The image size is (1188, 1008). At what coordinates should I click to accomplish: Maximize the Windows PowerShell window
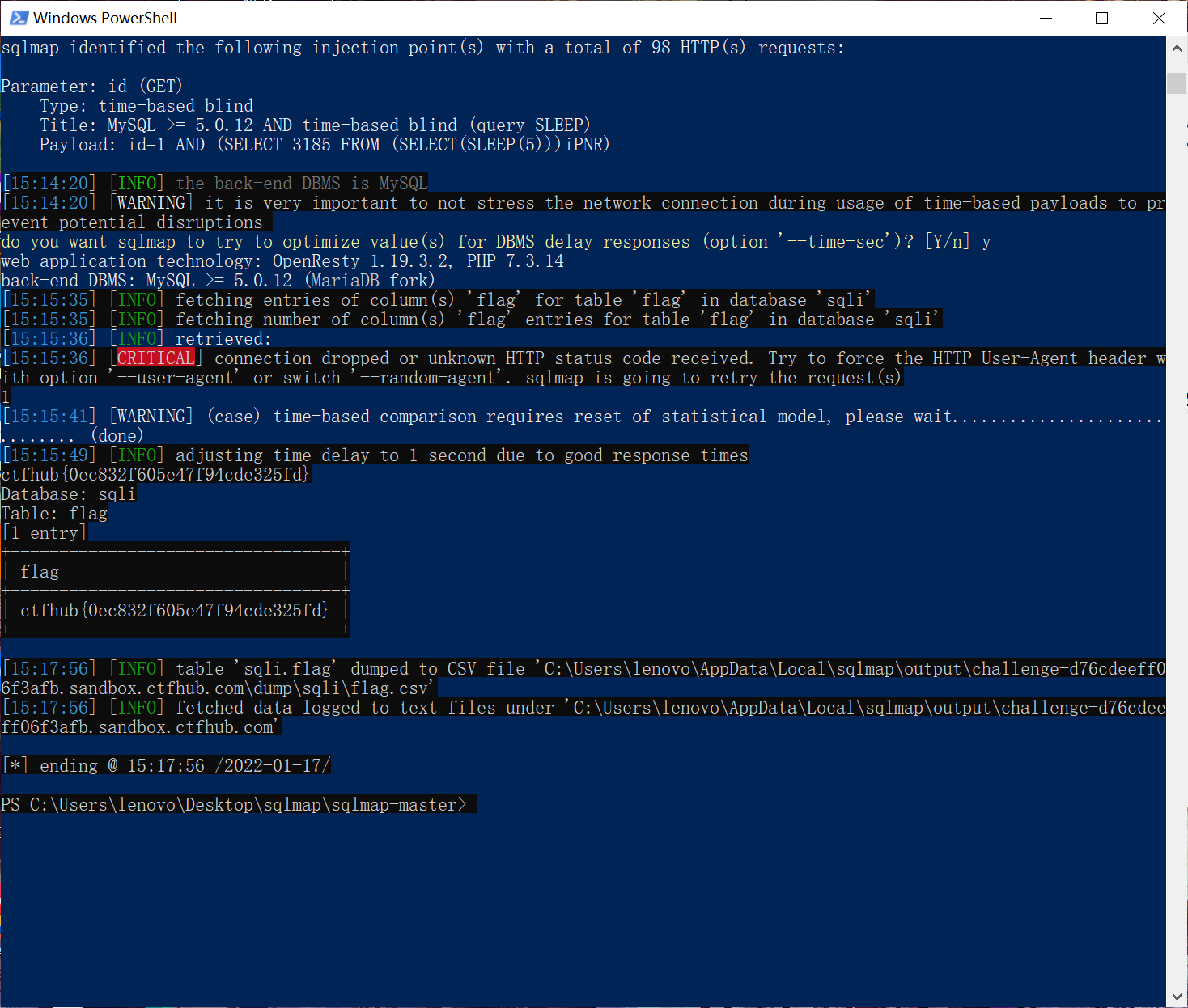pos(1101,18)
